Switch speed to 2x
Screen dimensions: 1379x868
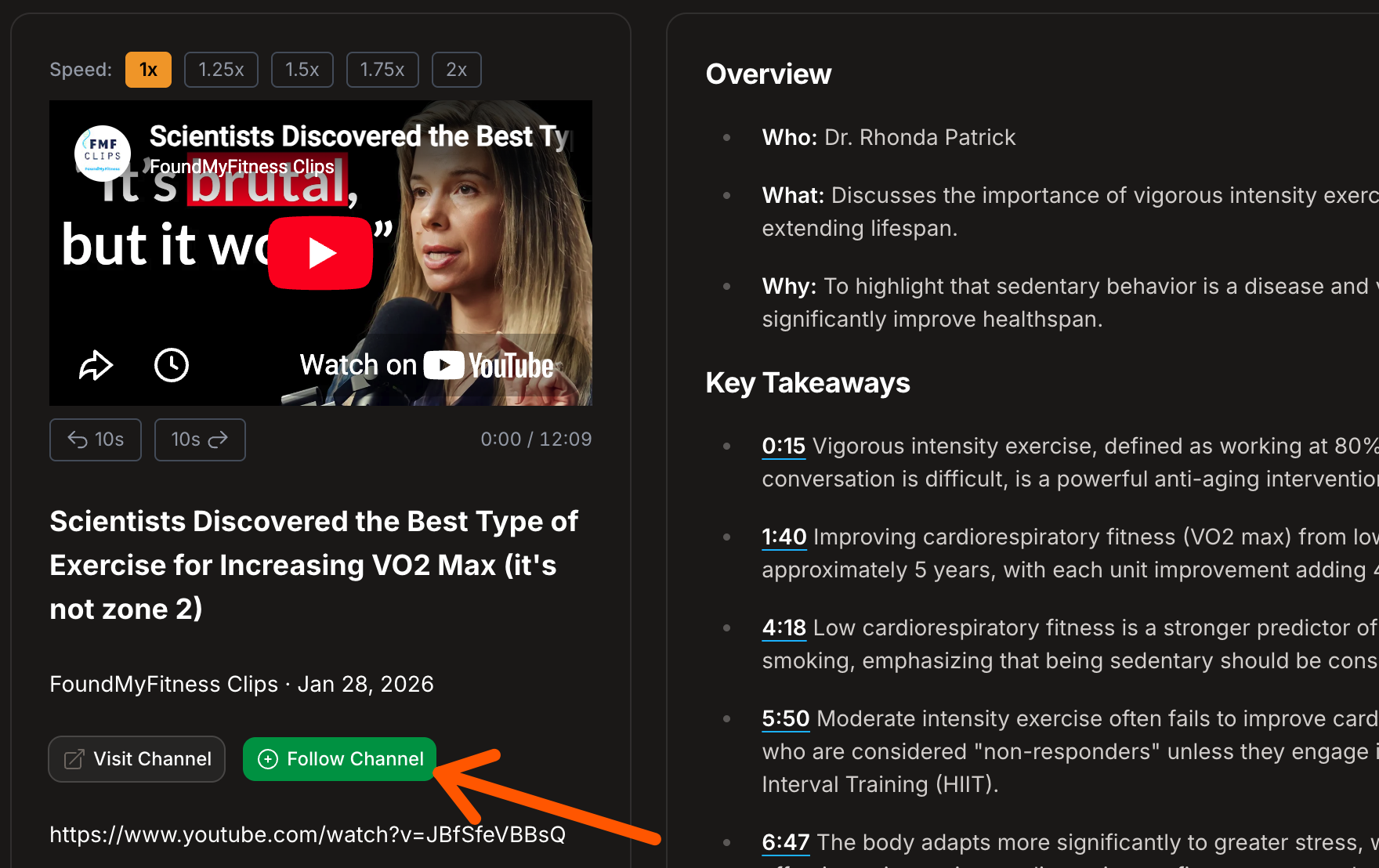tap(457, 70)
